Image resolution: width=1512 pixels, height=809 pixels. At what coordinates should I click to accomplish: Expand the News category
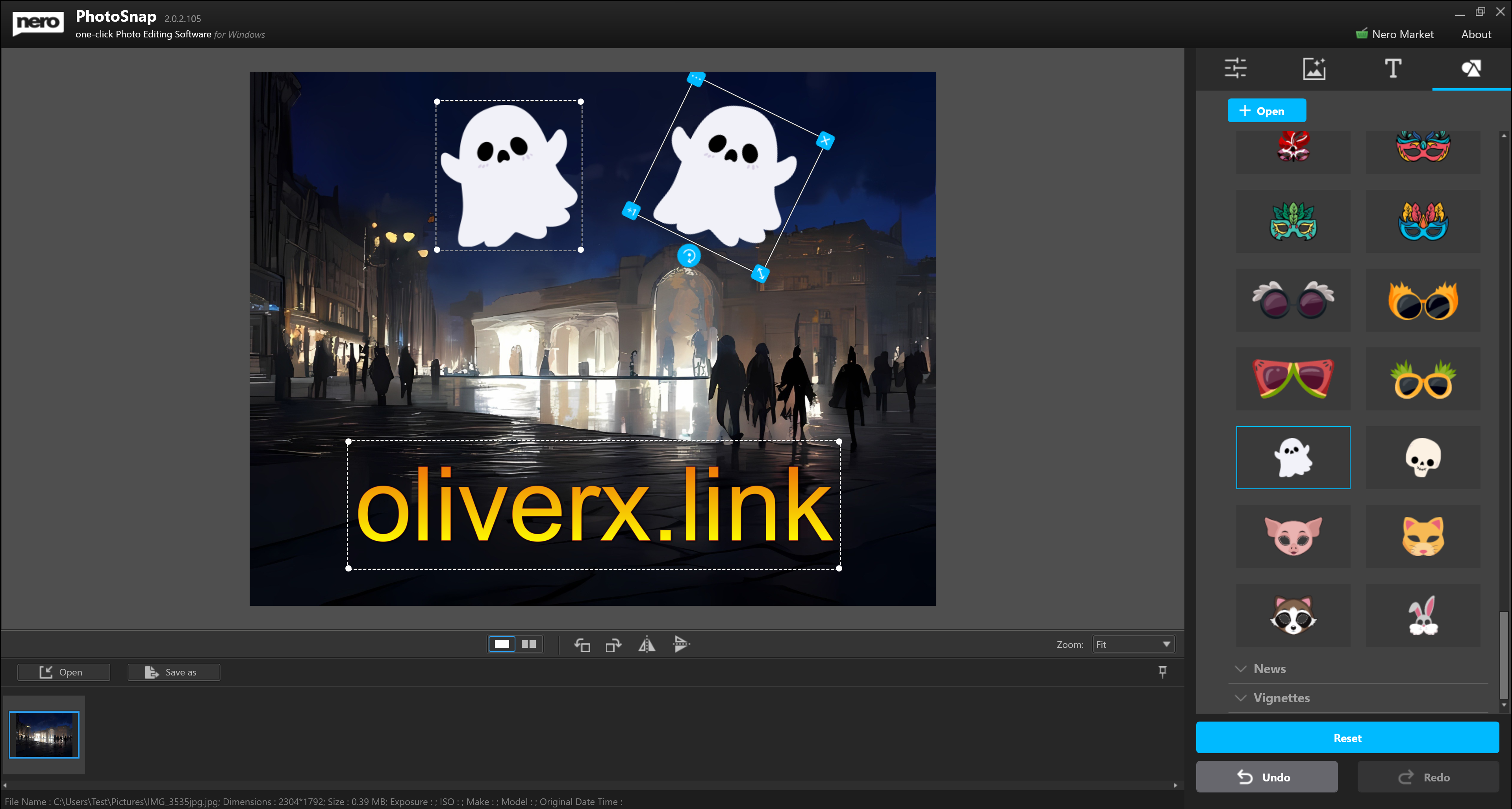pyautogui.click(x=1269, y=669)
